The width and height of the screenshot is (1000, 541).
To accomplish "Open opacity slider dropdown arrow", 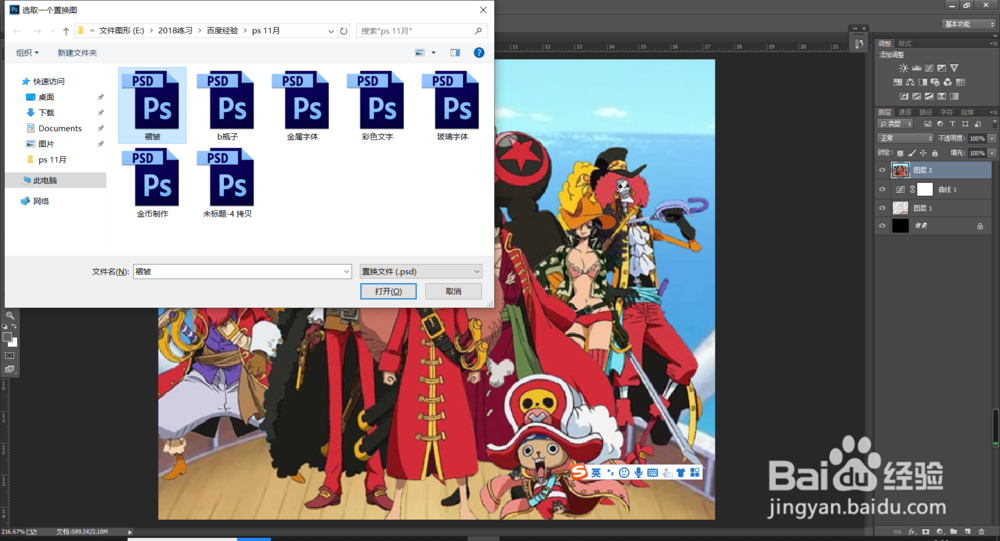I will 992,138.
